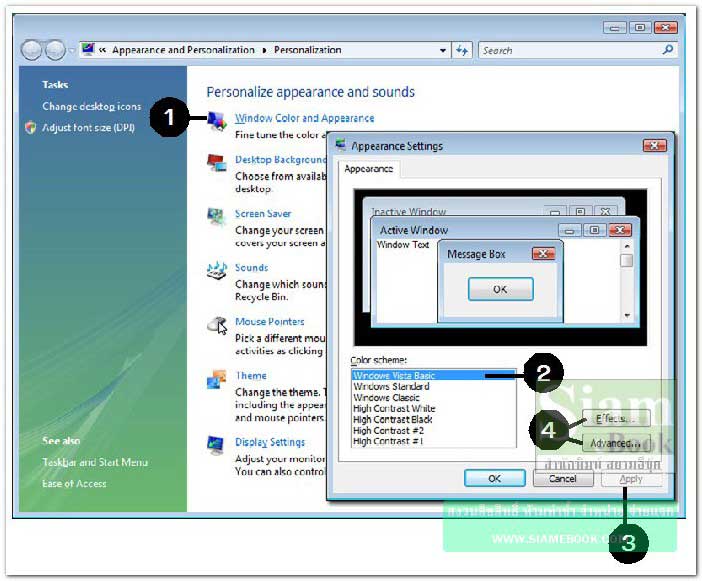Click the Mouse Pointers icon
702x581 pixels.
tap(217, 325)
